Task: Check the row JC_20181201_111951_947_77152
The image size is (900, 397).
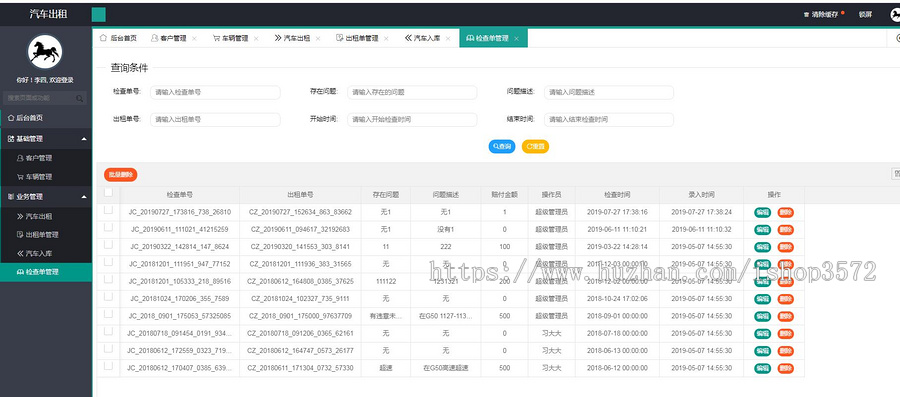Action: pyautogui.click(x=108, y=262)
